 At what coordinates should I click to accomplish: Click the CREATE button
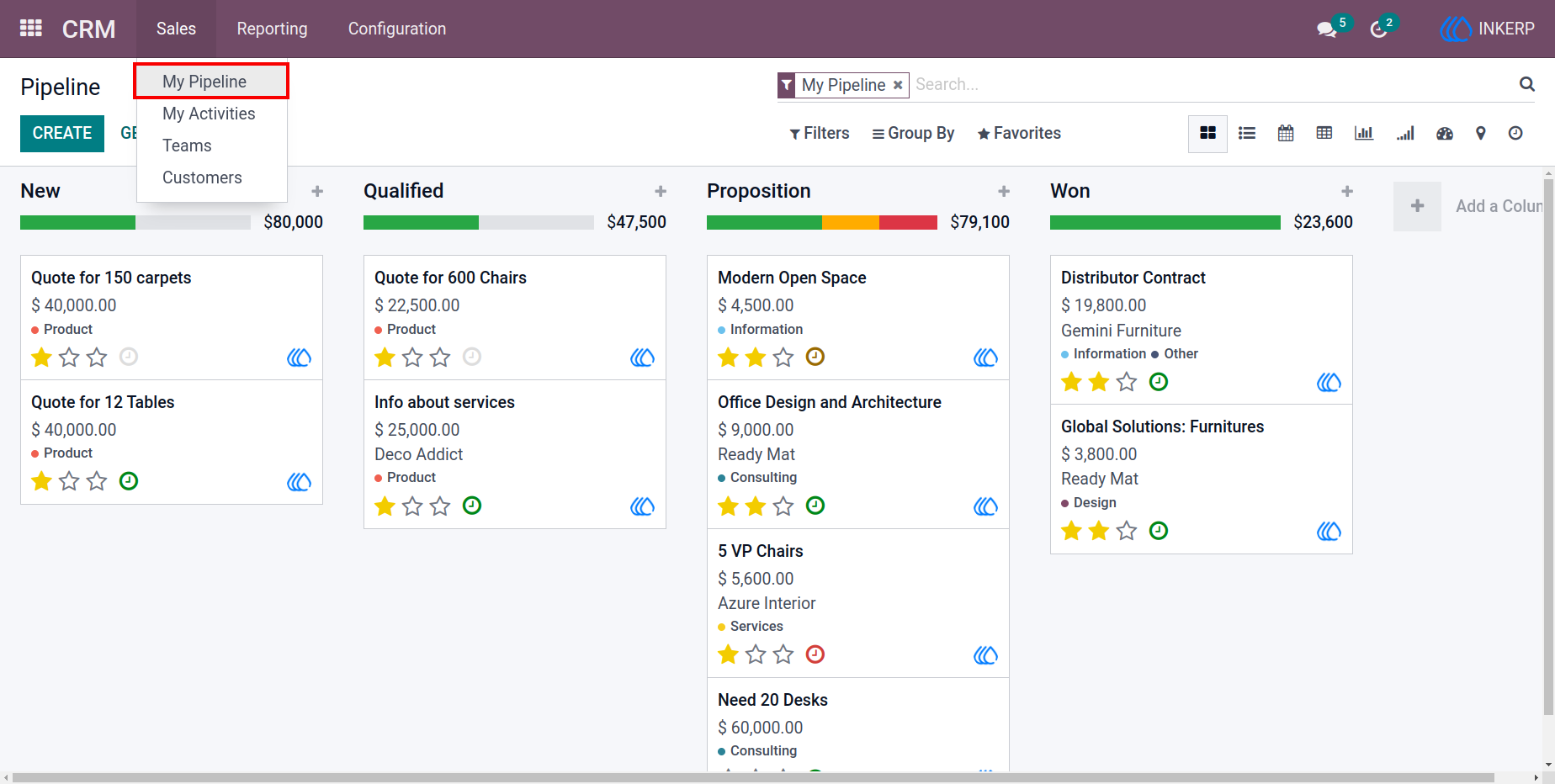(x=62, y=134)
